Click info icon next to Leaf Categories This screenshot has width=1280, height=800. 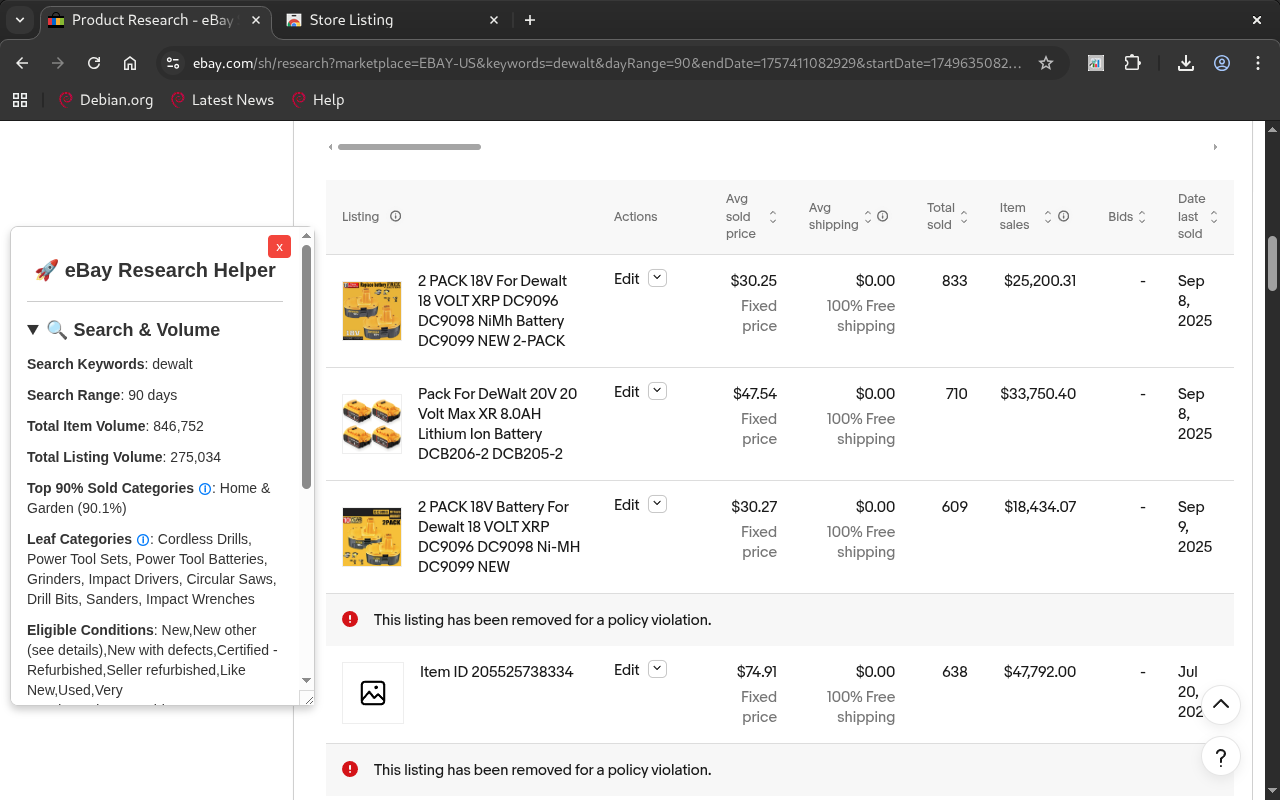click(x=143, y=540)
